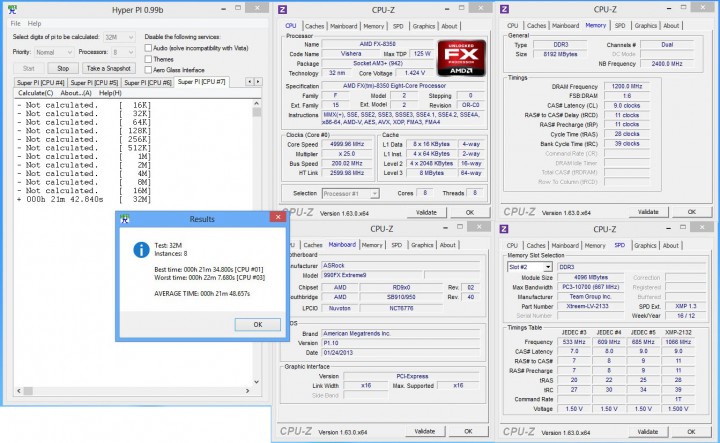Screen dimensions: 720x443
Task: Open the Slot #2 memory slot dropdown
Action: [x=529, y=267]
